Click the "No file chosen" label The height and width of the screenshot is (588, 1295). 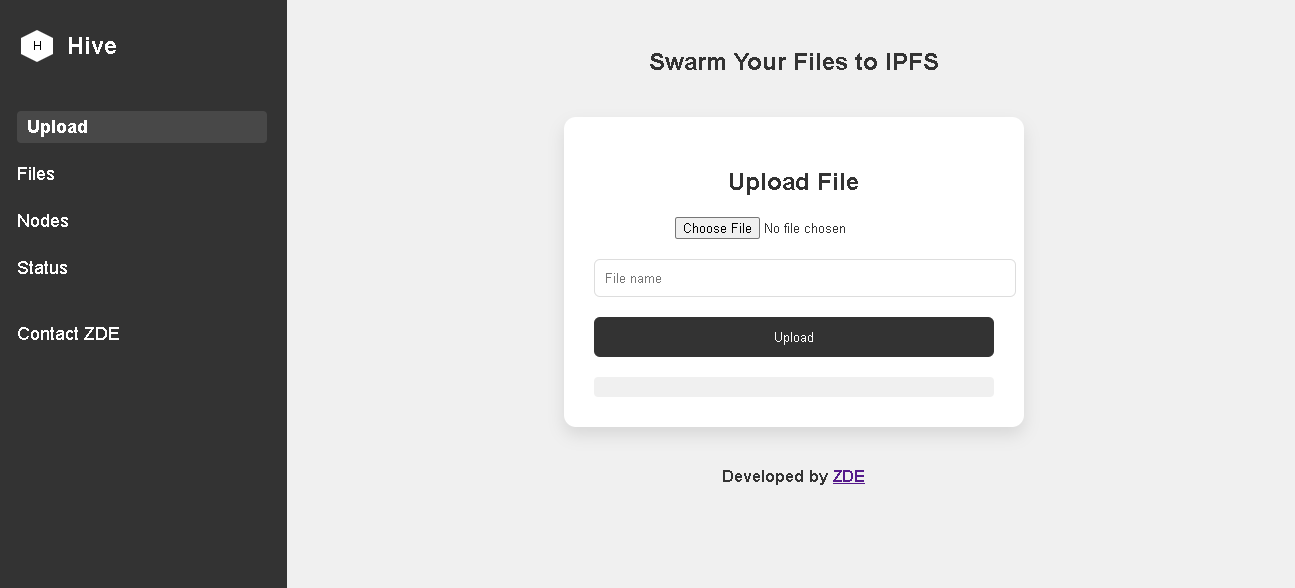point(804,229)
